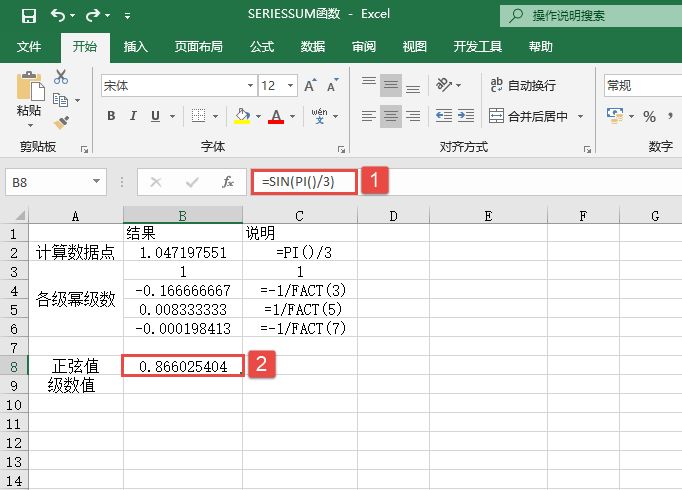This screenshot has width=682, height=490.
Task: Open the 文件 tab
Action: point(29,47)
